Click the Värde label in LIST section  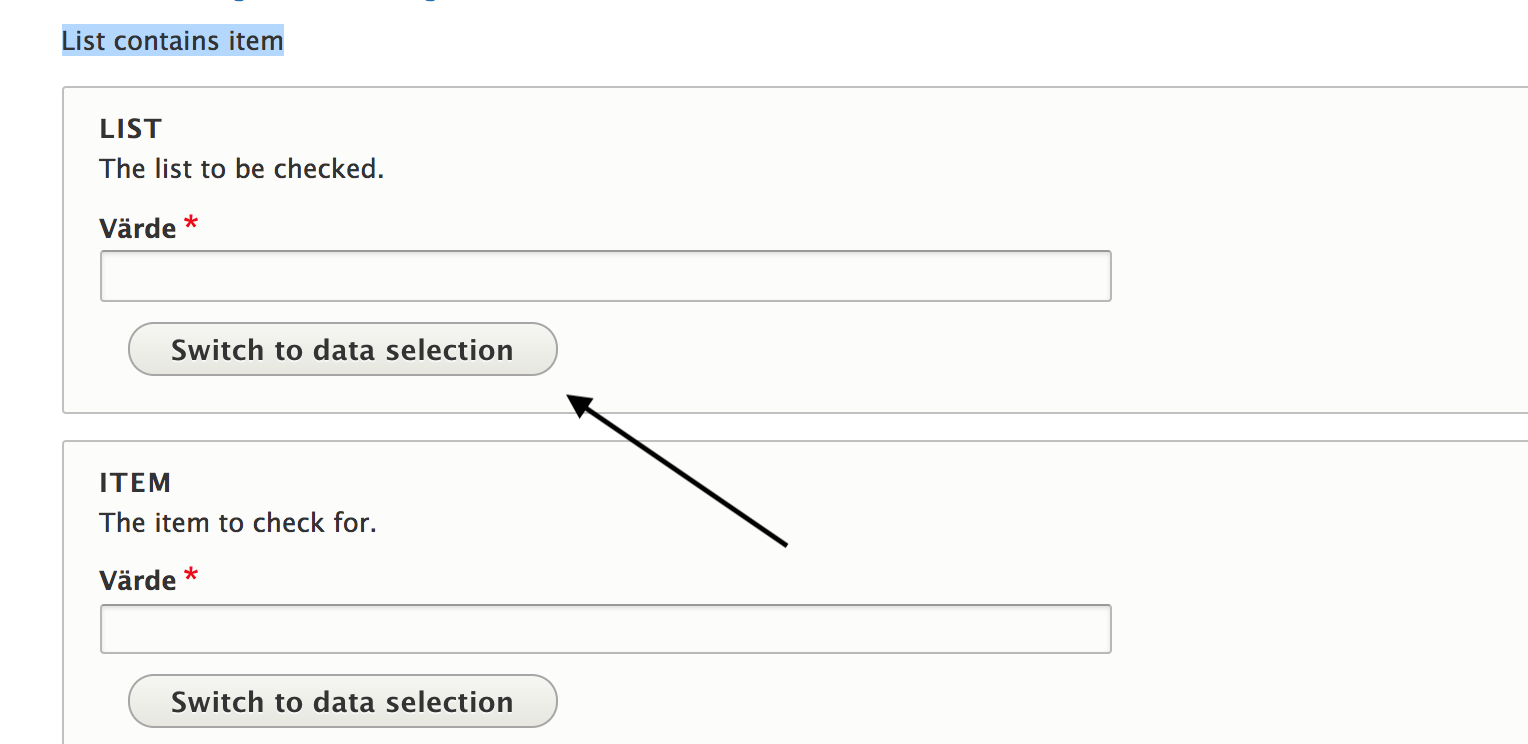point(138,229)
